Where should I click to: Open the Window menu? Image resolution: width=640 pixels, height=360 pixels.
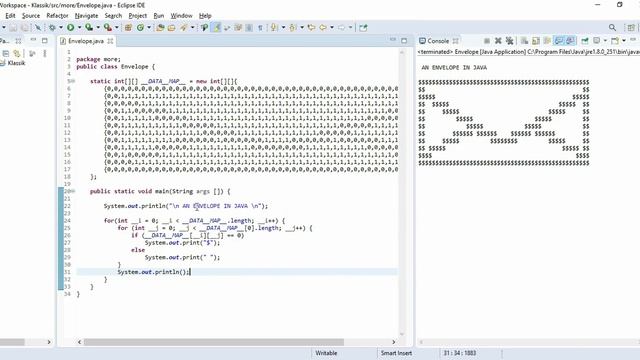point(181,16)
